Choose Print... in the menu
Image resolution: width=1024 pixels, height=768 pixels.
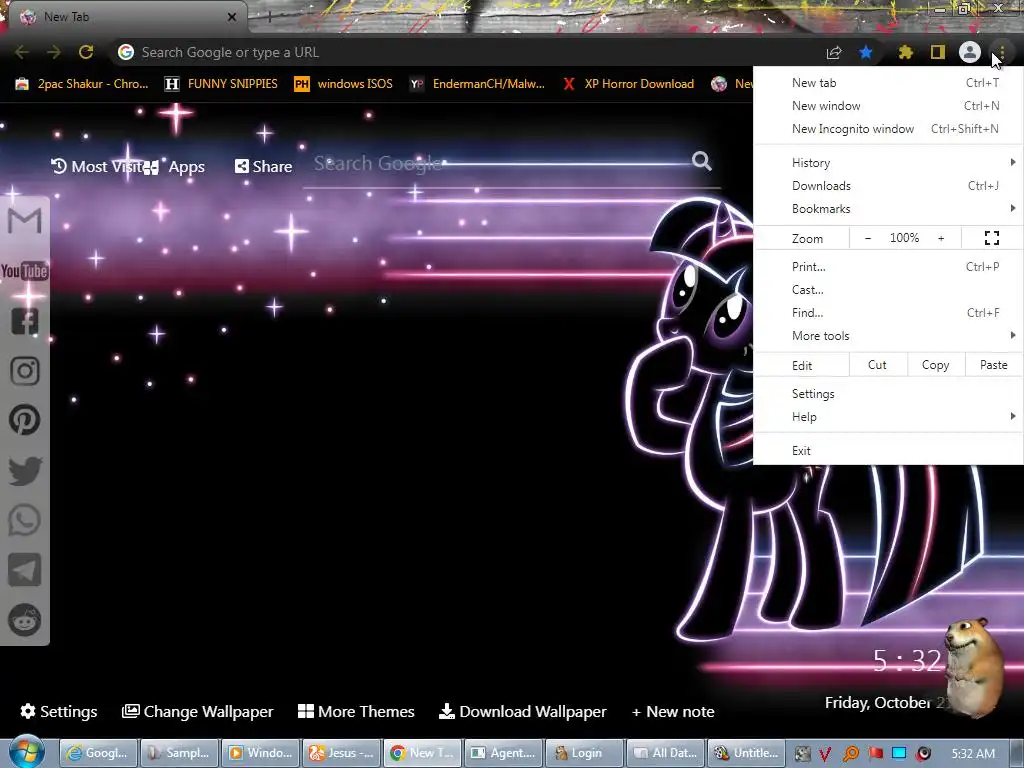point(889,266)
